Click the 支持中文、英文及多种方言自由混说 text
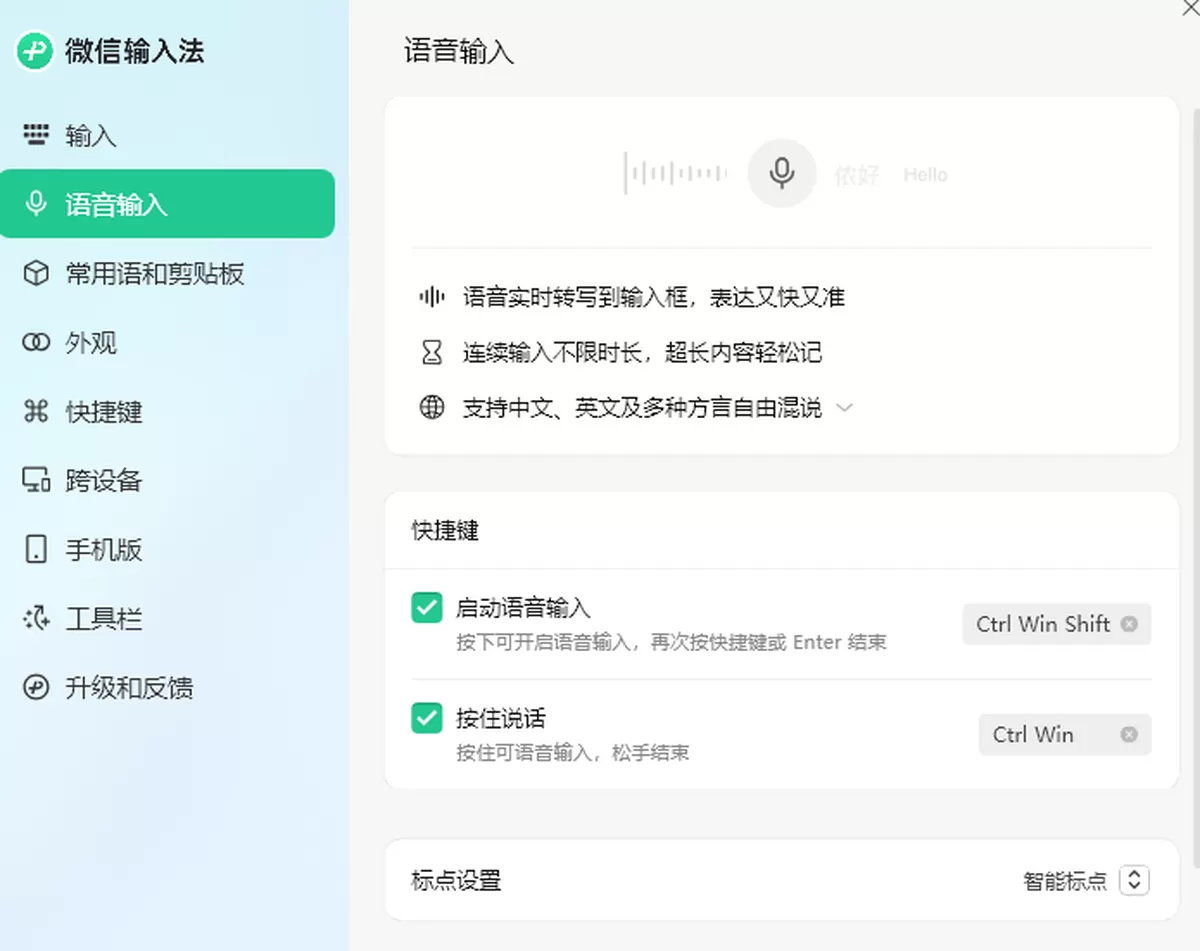 tap(642, 407)
